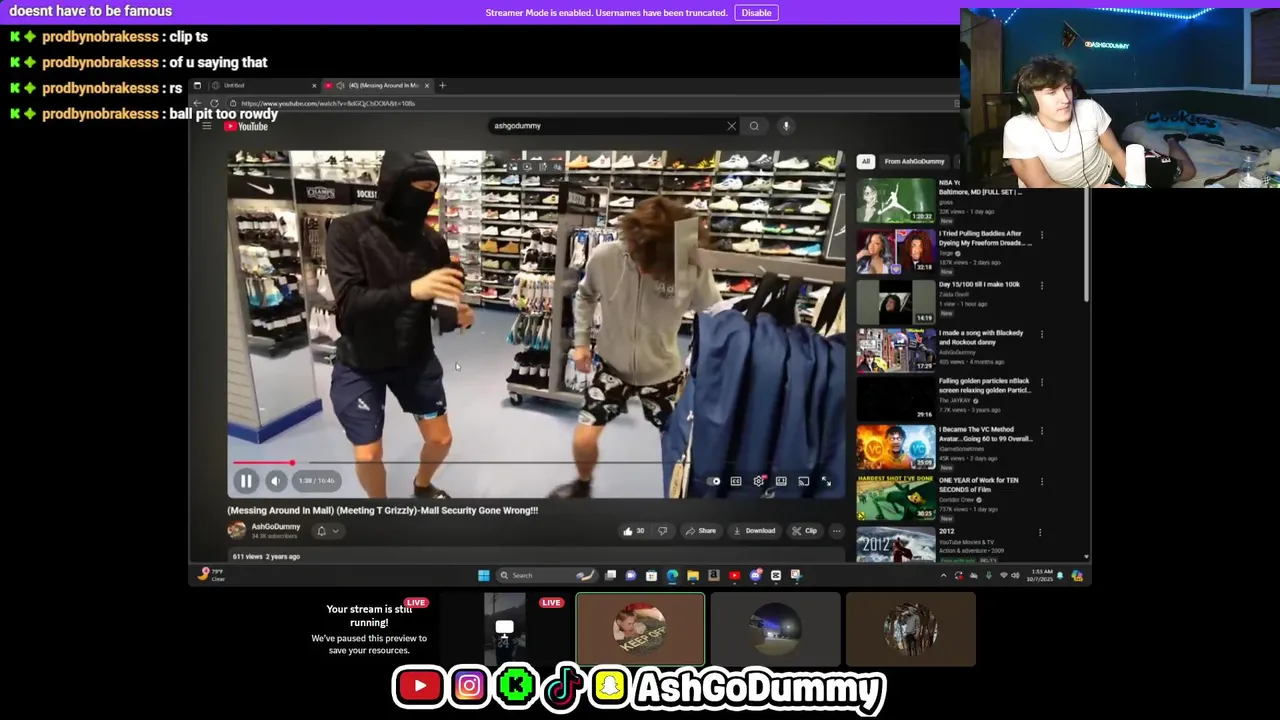
Task: Start voice search with the microphone
Action: pos(786,126)
